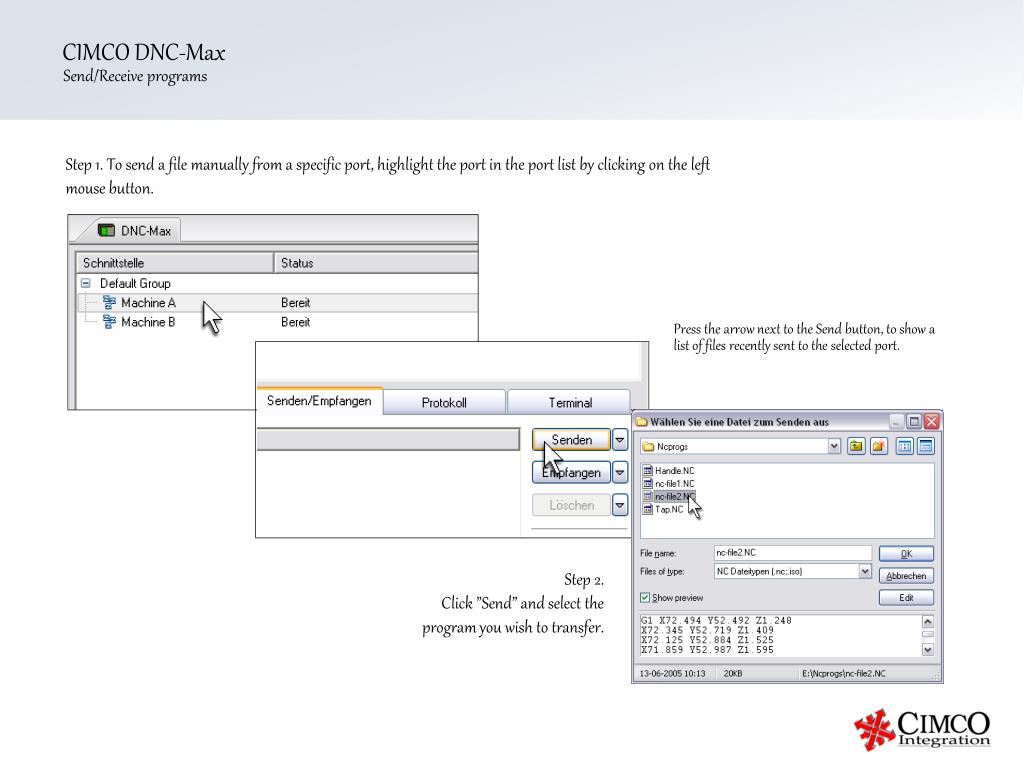The image size is (1024, 768).
Task: Click the Machine A port icon
Action: [x=109, y=302]
